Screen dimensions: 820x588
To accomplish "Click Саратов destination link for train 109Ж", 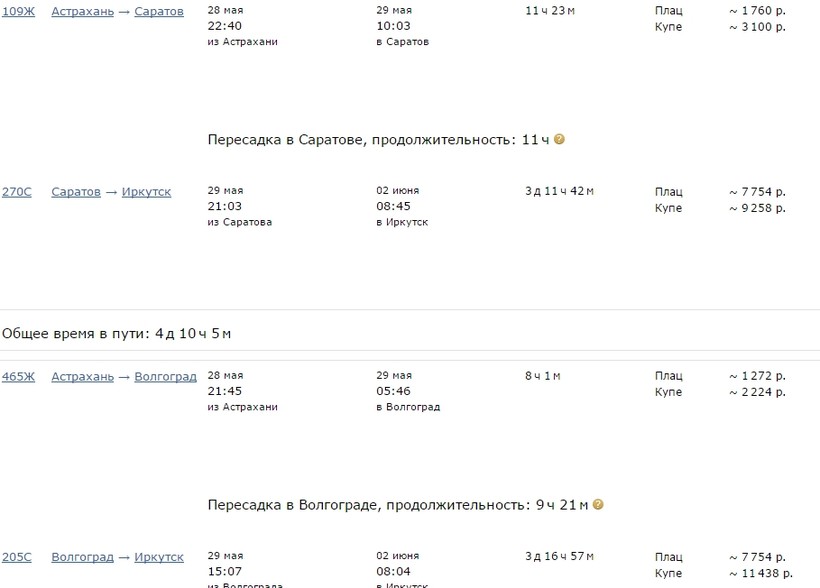I will [x=159, y=11].
